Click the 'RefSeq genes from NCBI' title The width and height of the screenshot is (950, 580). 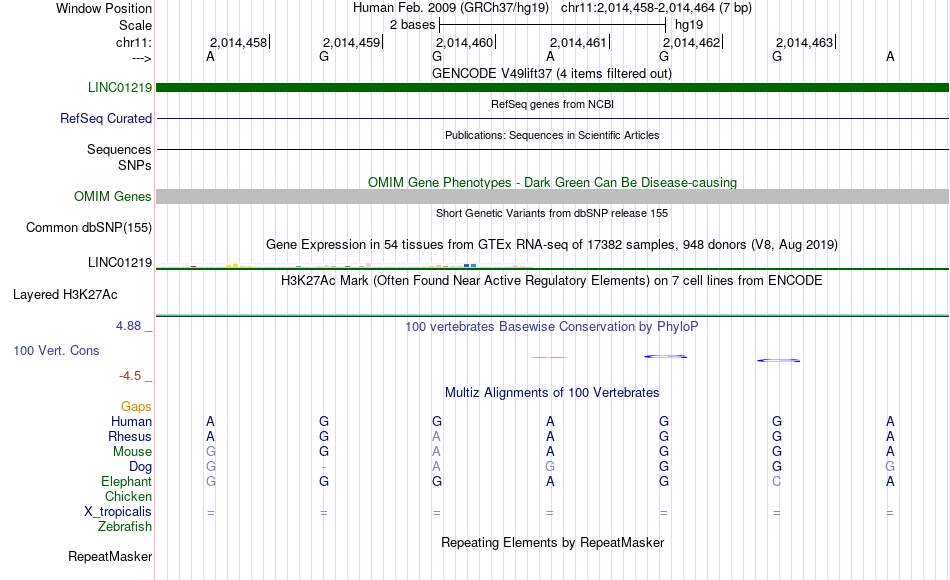[x=552, y=104]
